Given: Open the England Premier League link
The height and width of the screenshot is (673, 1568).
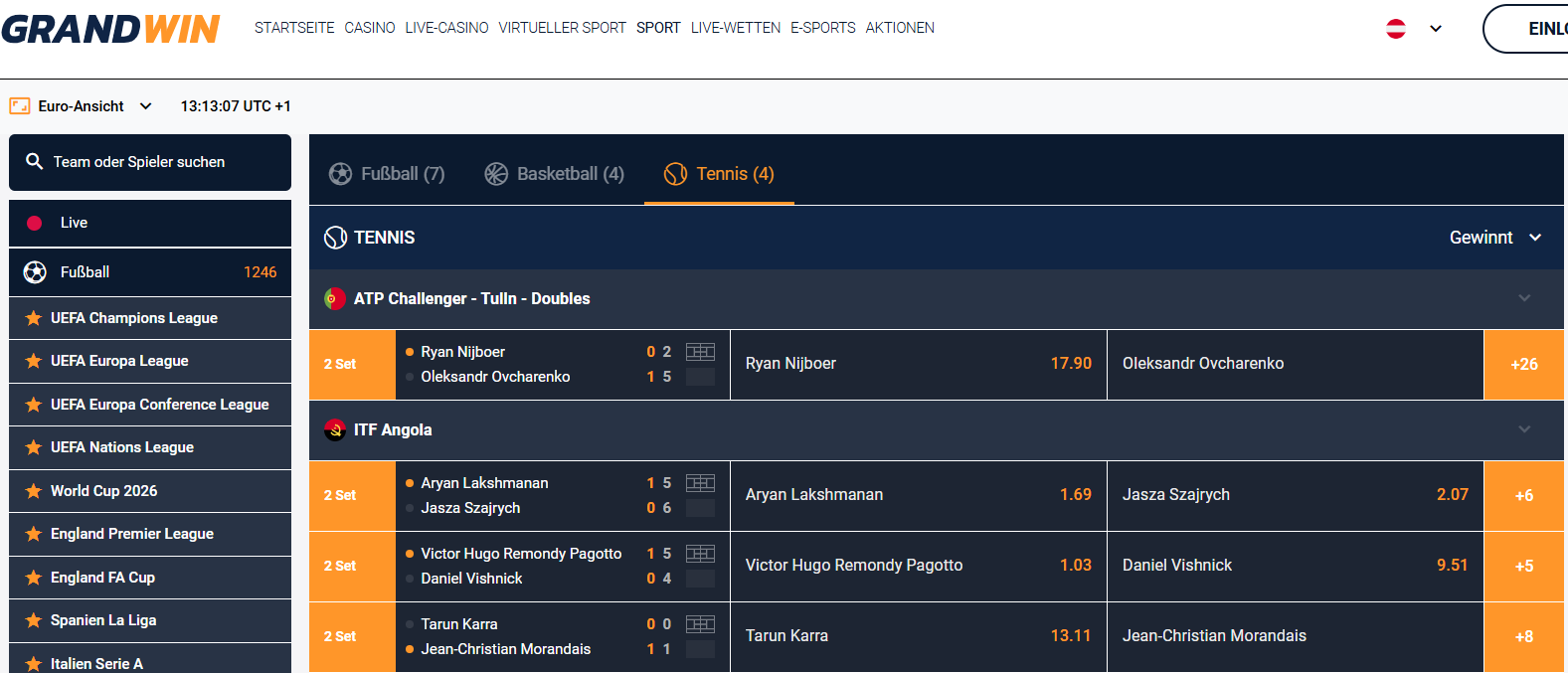Looking at the screenshot, I should click(x=132, y=534).
